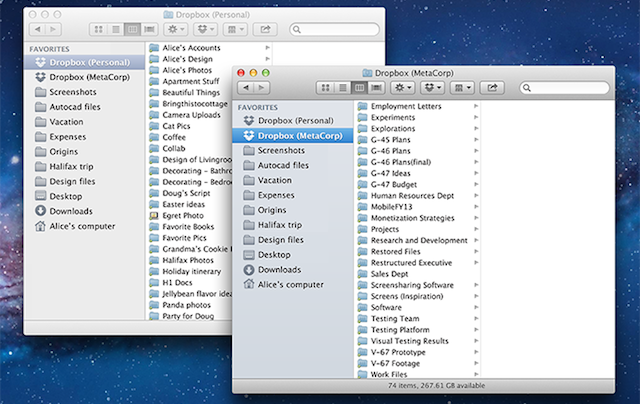The width and height of the screenshot is (640, 404).
Task: Switch Personal window to icon view
Action: [98, 29]
